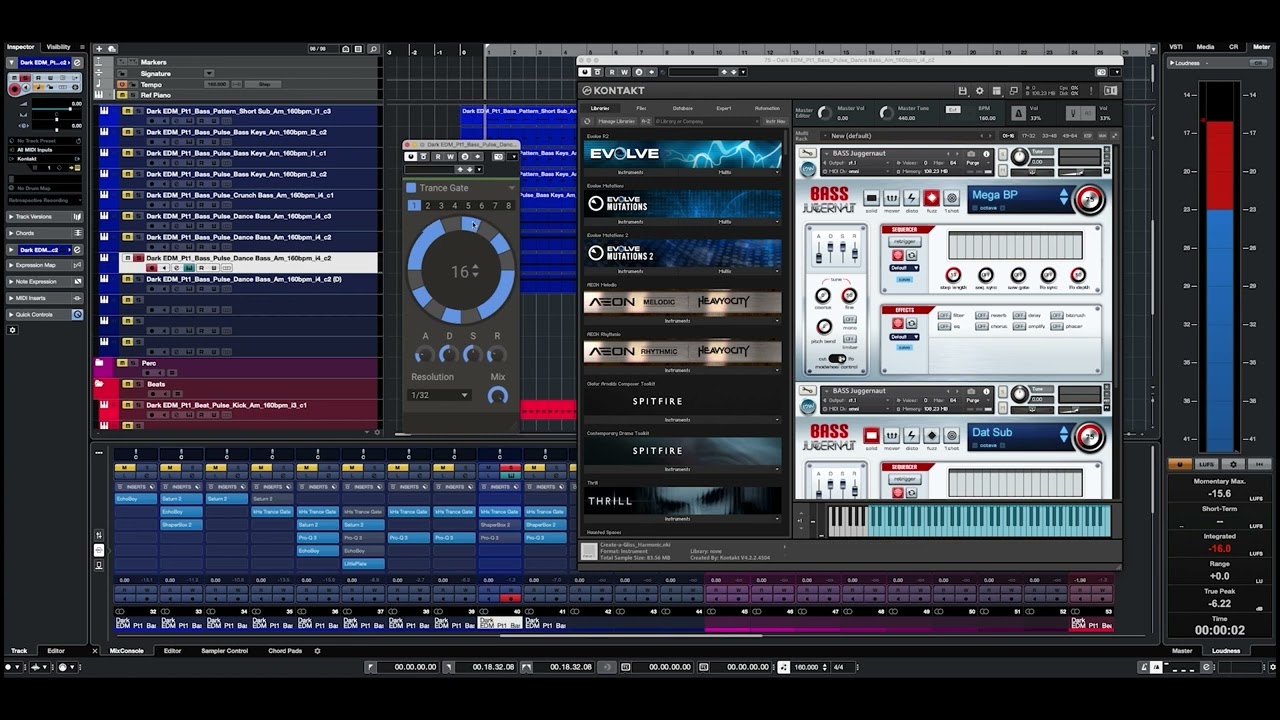Open the Effects Default preset dropdown
1280x720 pixels.
tap(905, 336)
